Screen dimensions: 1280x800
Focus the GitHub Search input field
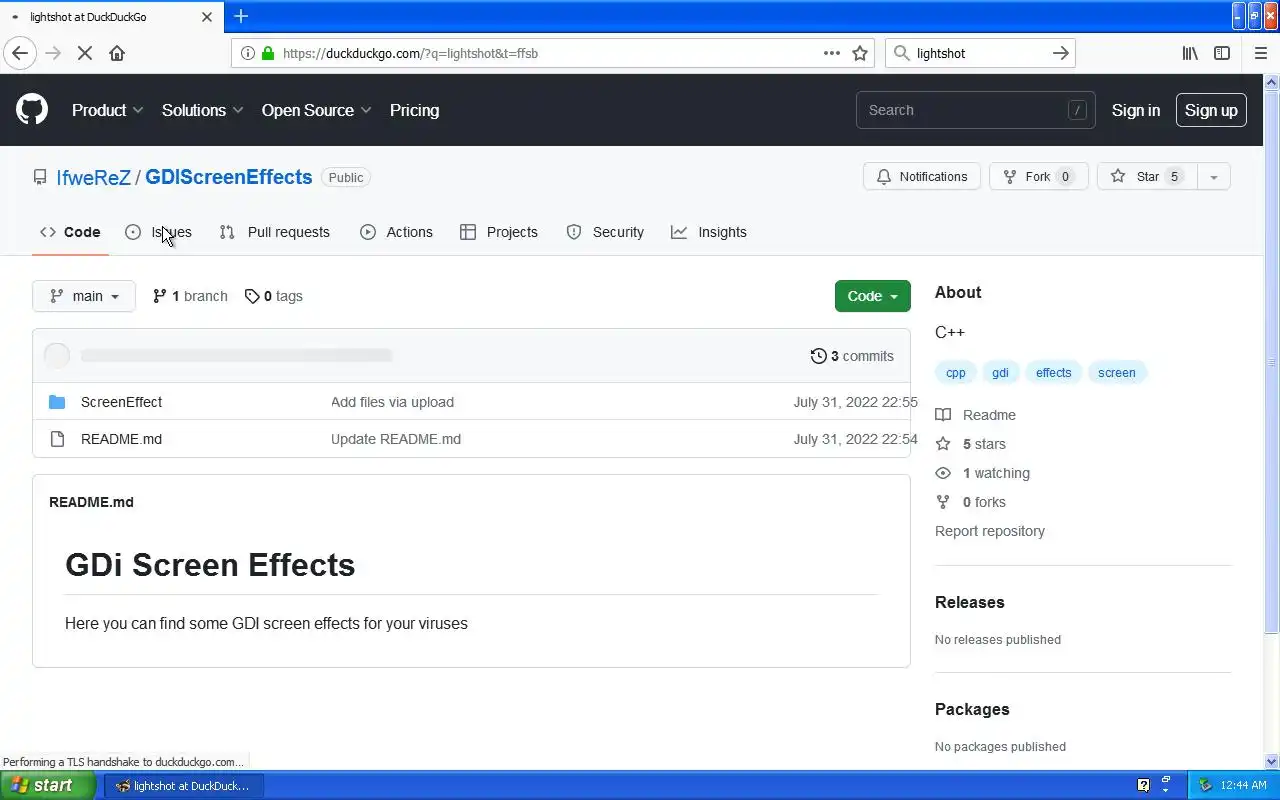click(975, 110)
